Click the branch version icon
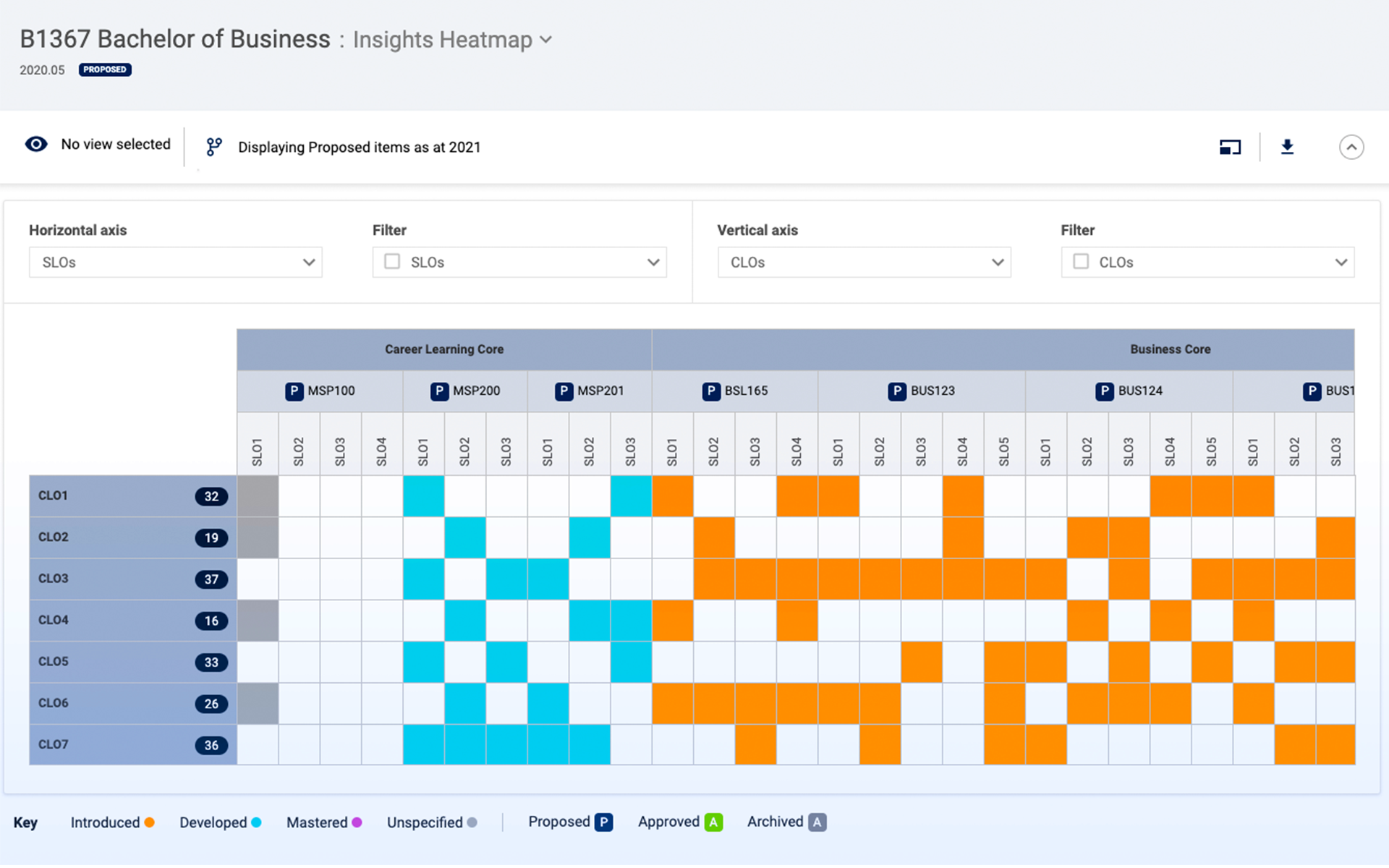 click(x=214, y=147)
